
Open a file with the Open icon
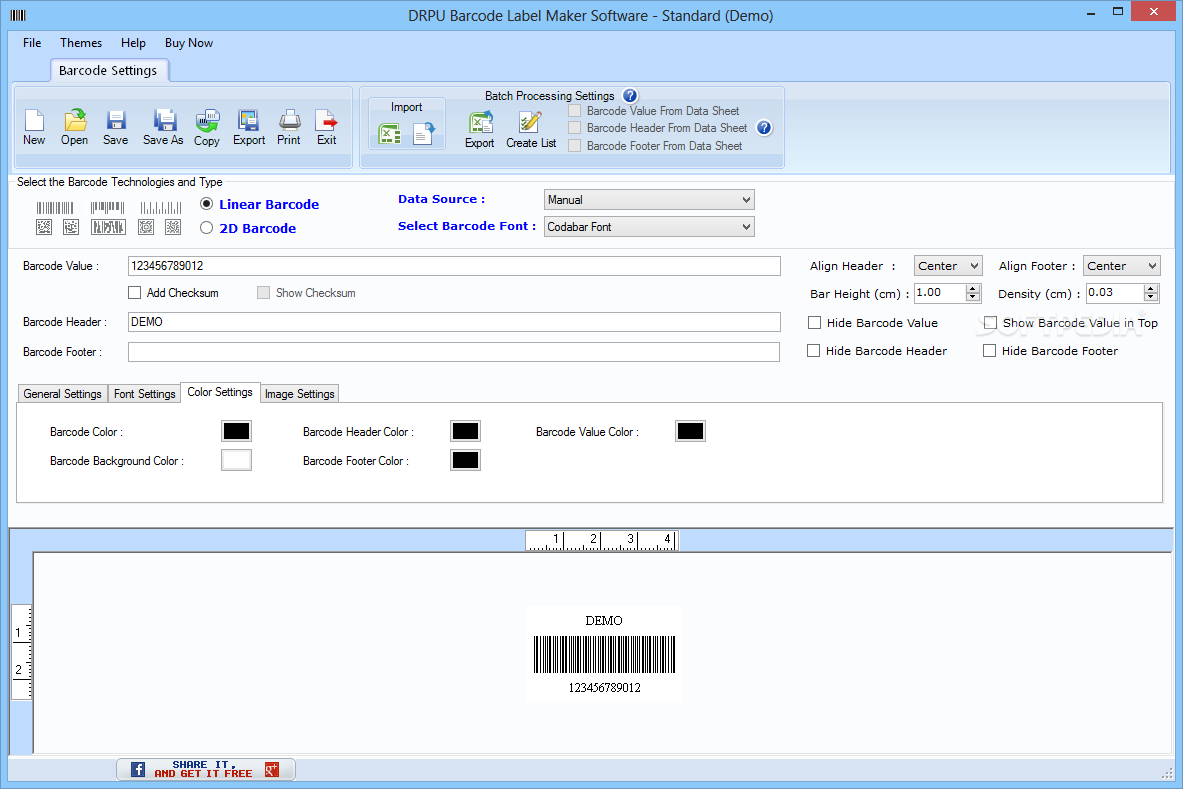[x=75, y=127]
